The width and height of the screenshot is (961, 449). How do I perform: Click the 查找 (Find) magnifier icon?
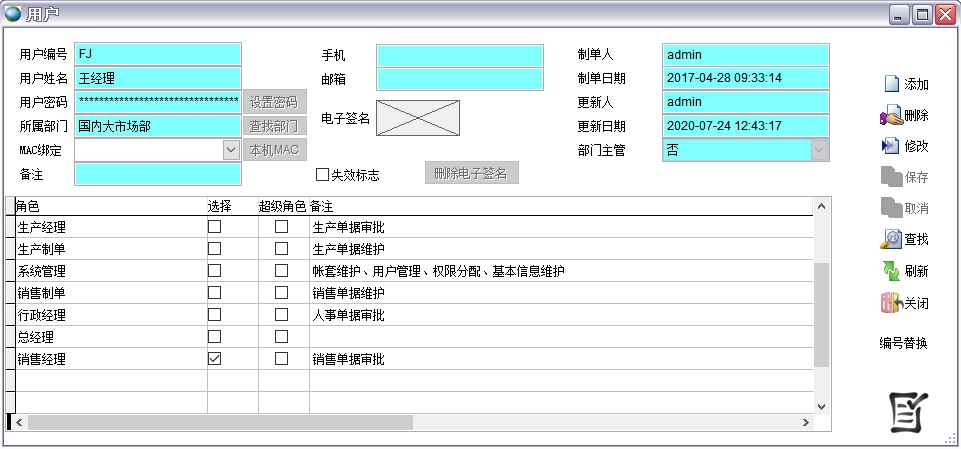pyautogui.click(x=890, y=239)
